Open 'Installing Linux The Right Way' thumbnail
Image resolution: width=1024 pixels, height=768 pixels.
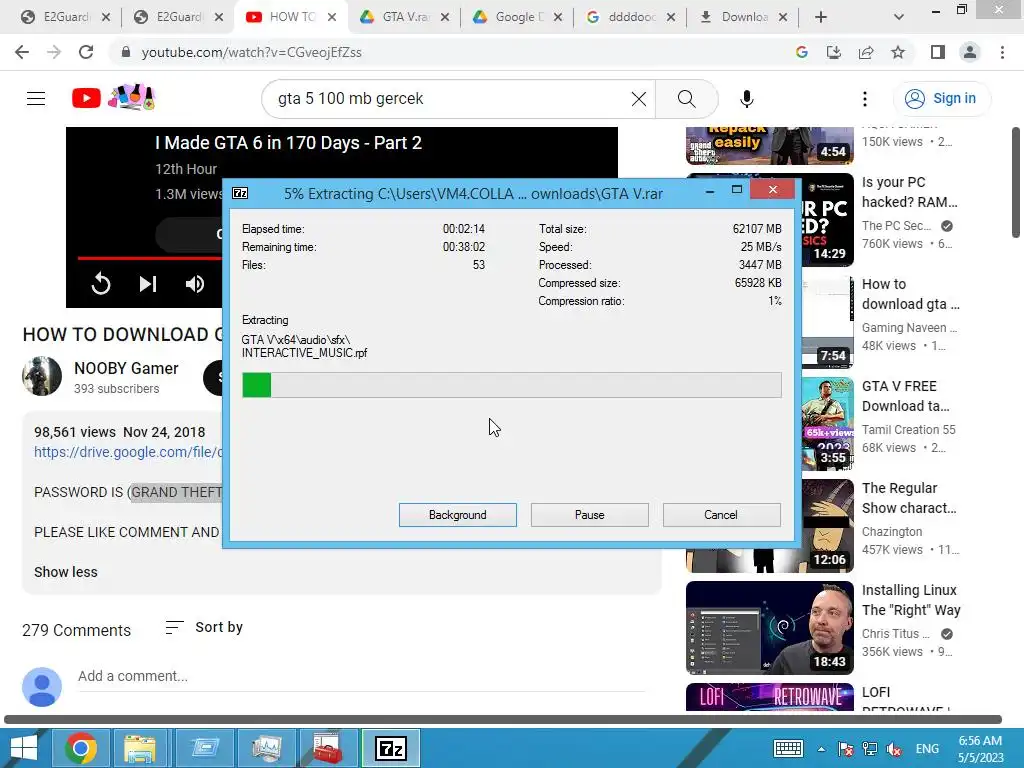[770, 628]
